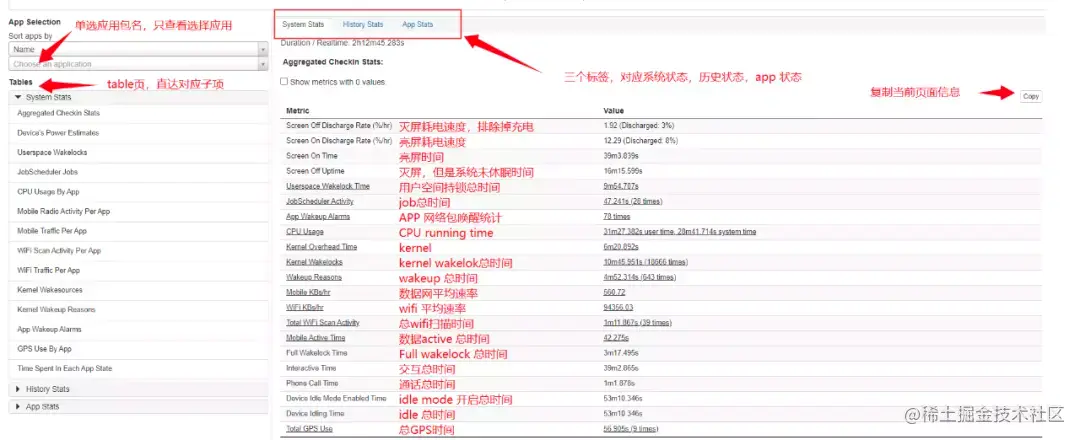Click Wakeup Reasons metric link
1080x440 pixels.
coord(313,277)
